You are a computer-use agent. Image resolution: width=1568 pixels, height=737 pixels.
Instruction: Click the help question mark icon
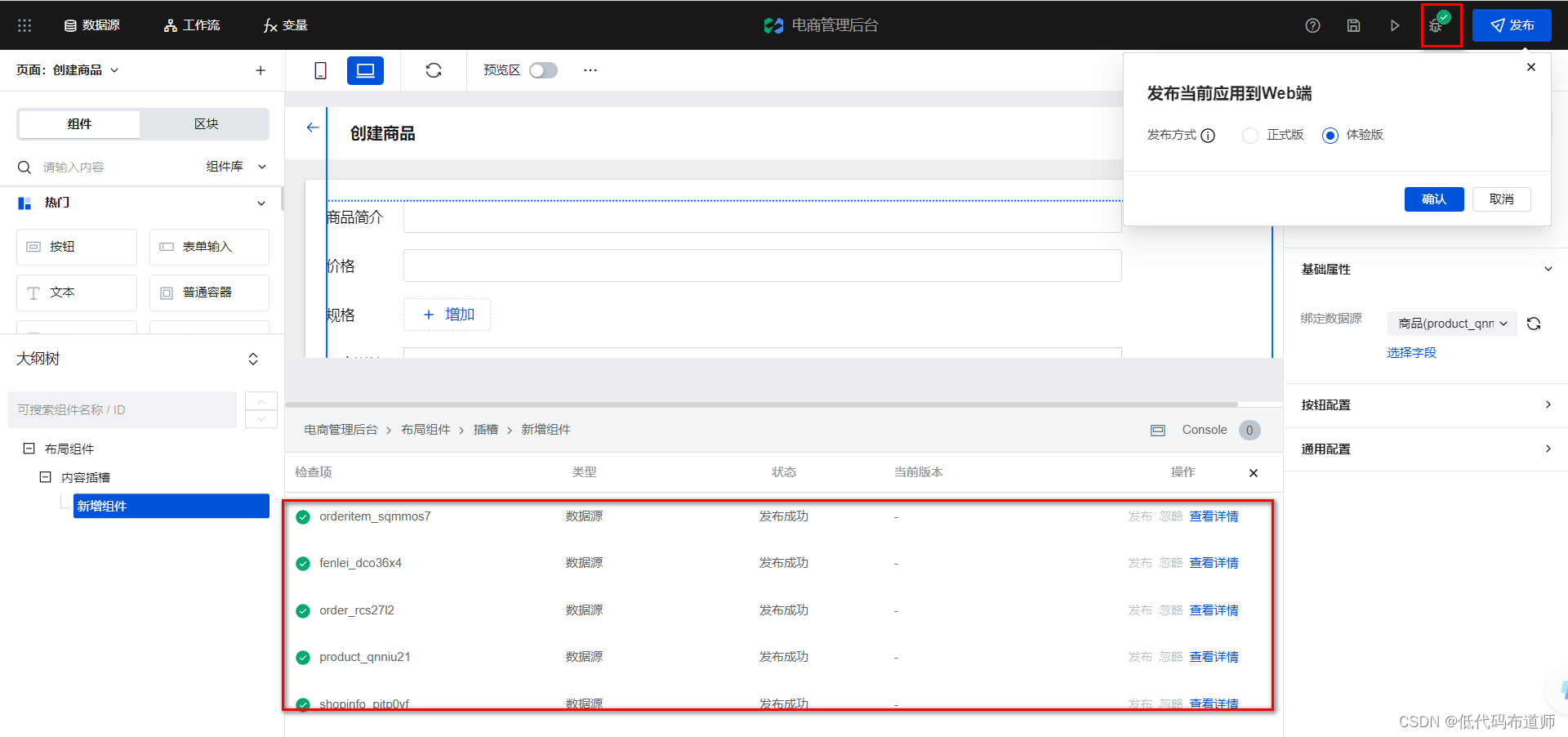coord(1312,25)
